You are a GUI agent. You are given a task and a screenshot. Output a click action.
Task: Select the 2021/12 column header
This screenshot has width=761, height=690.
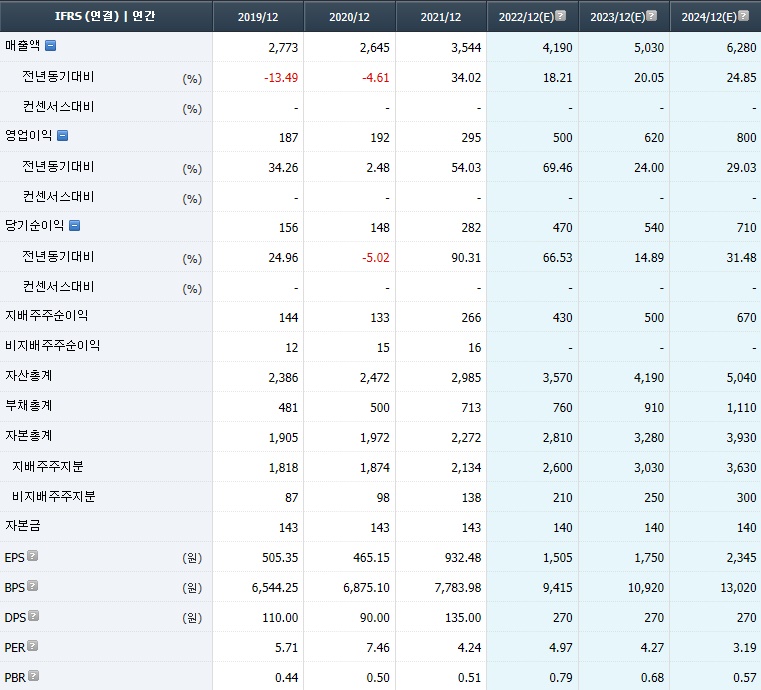[x=441, y=17]
